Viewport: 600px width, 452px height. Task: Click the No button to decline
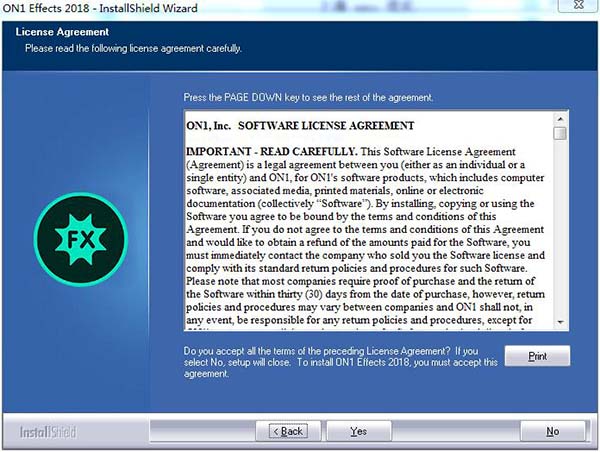point(553,431)
